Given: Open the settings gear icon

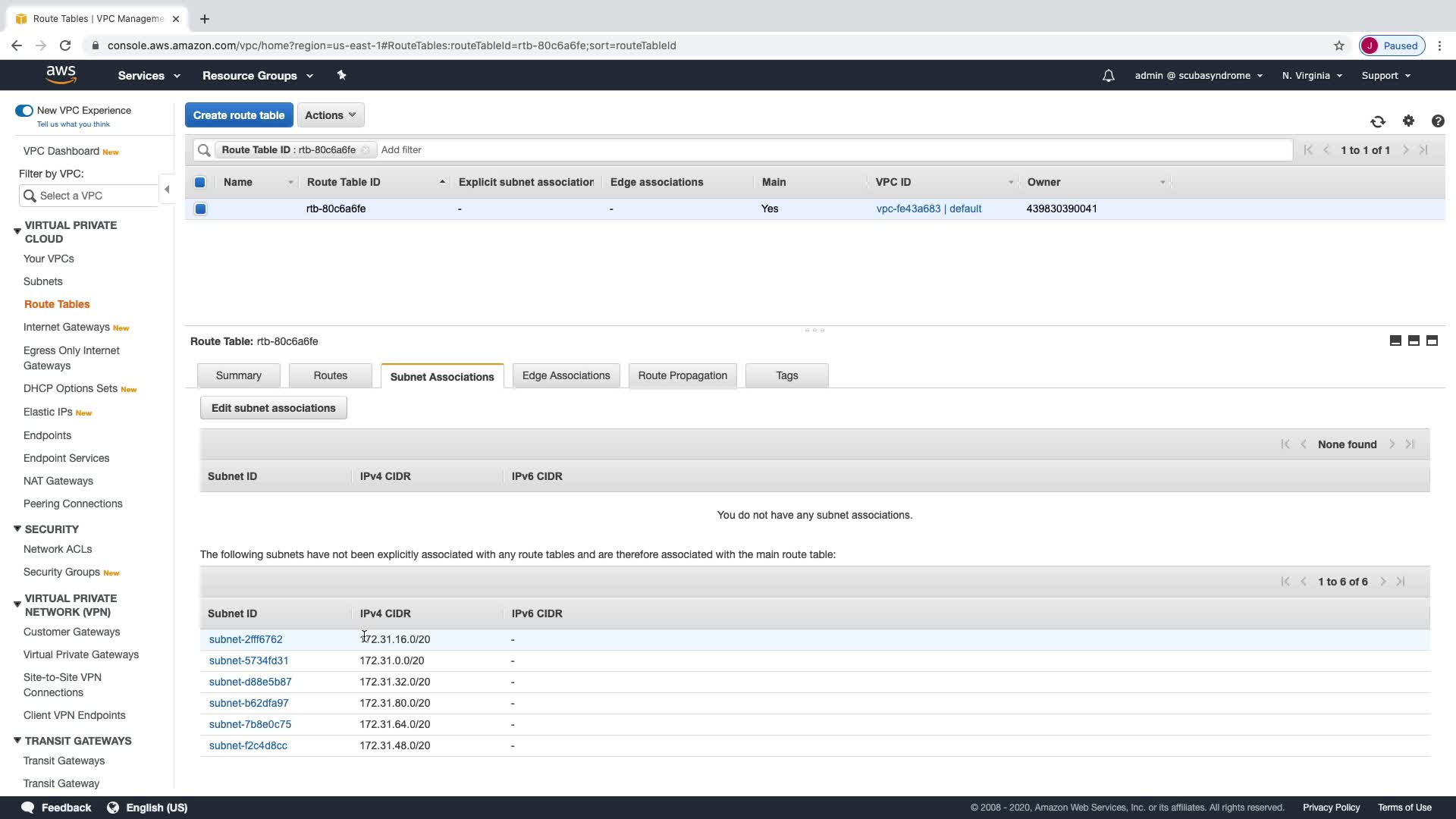Looking at the screenshot, I should click(1408, 121).
